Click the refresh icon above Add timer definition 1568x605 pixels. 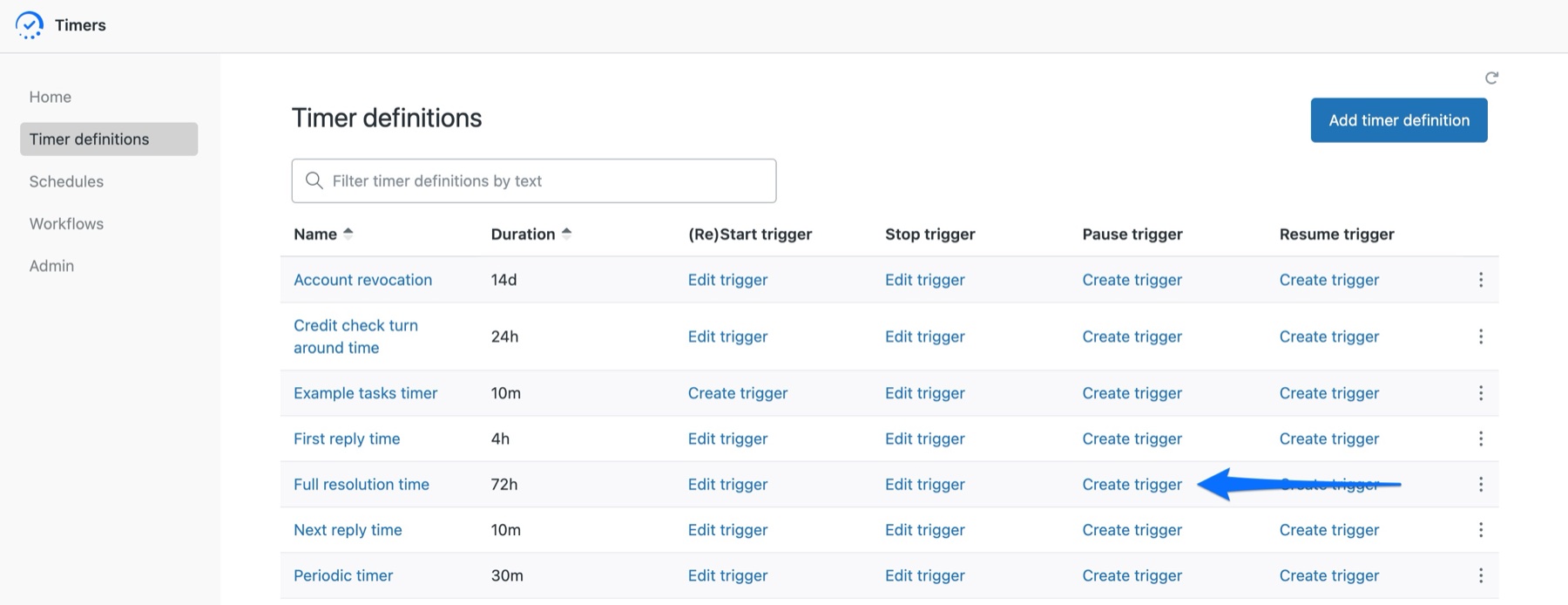coord(1491,78)
